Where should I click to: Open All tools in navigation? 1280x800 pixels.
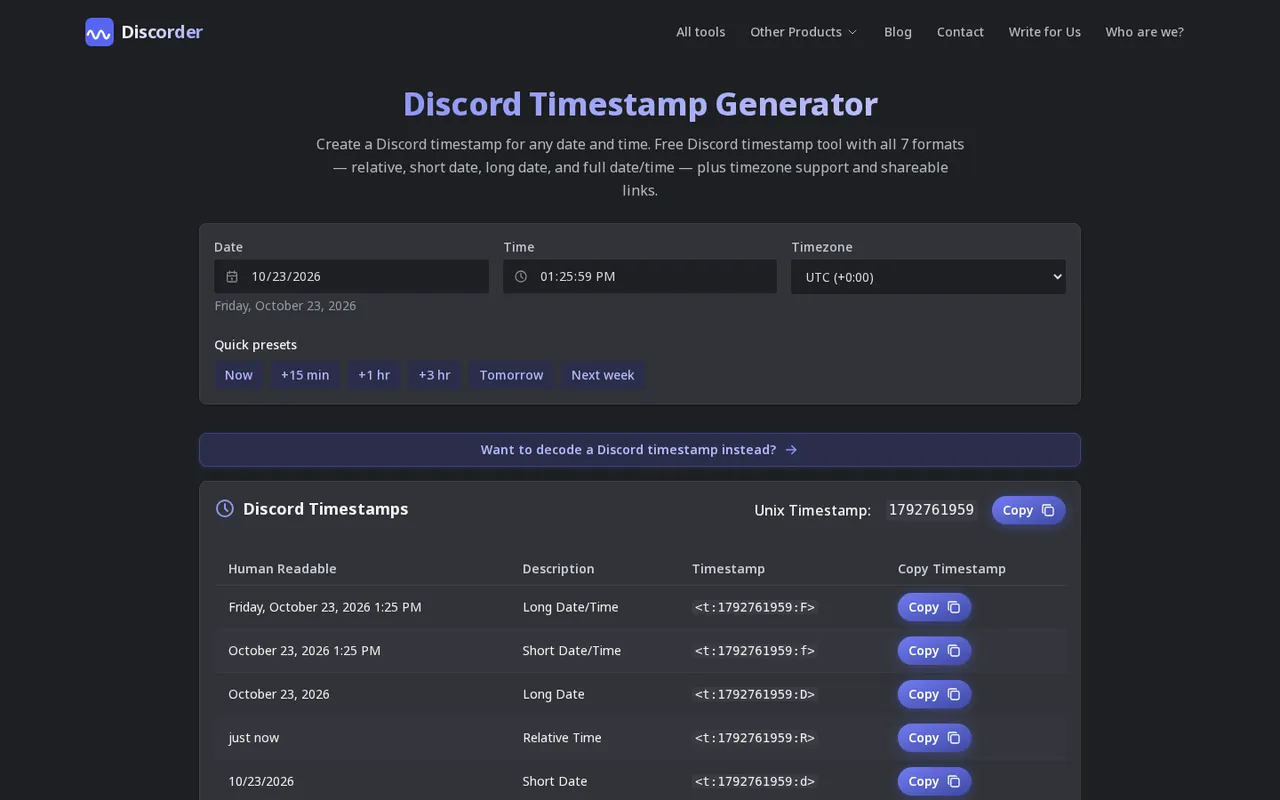point(701,32)
